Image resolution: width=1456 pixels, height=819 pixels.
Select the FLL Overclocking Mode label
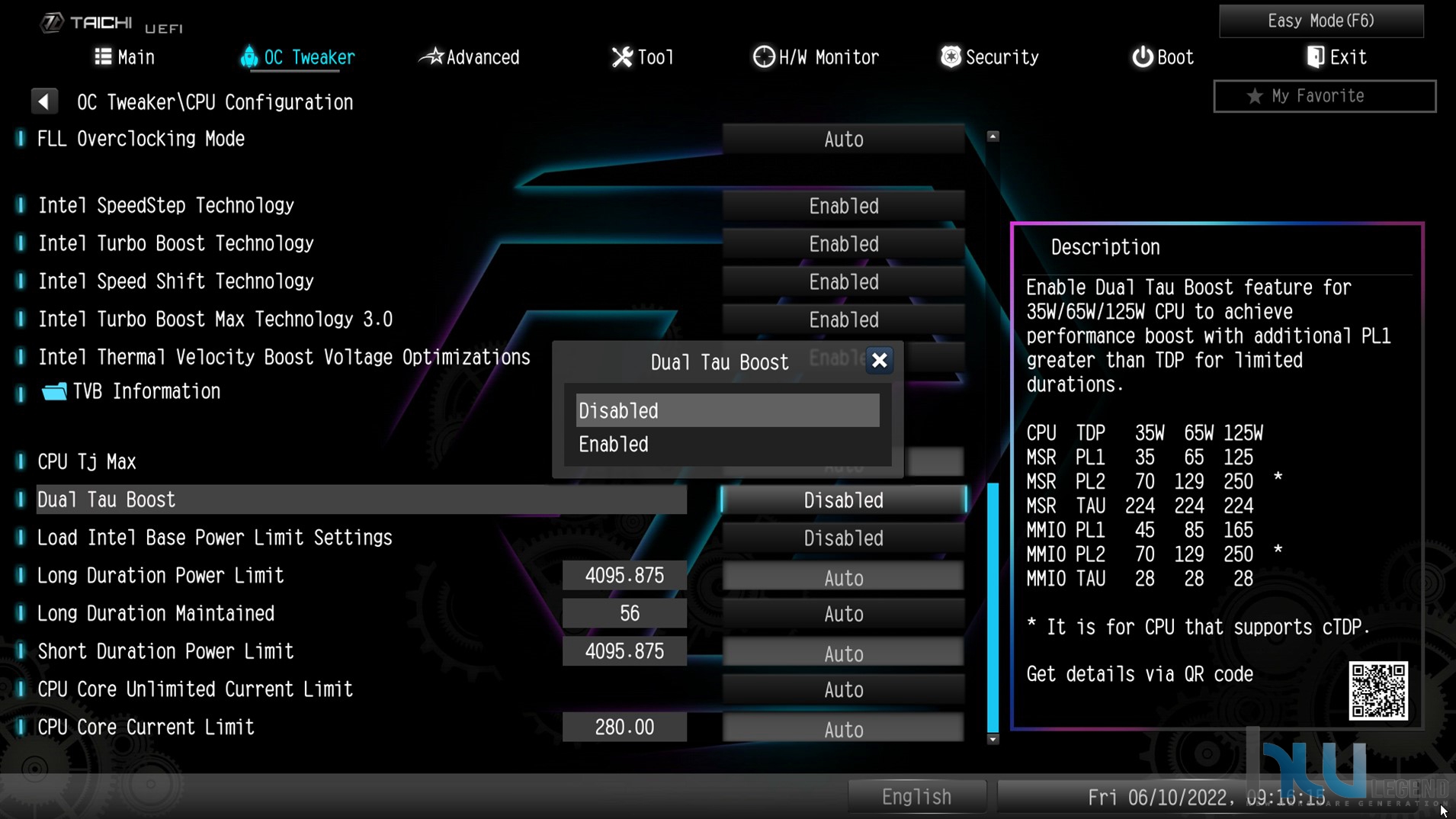[141, 139]
